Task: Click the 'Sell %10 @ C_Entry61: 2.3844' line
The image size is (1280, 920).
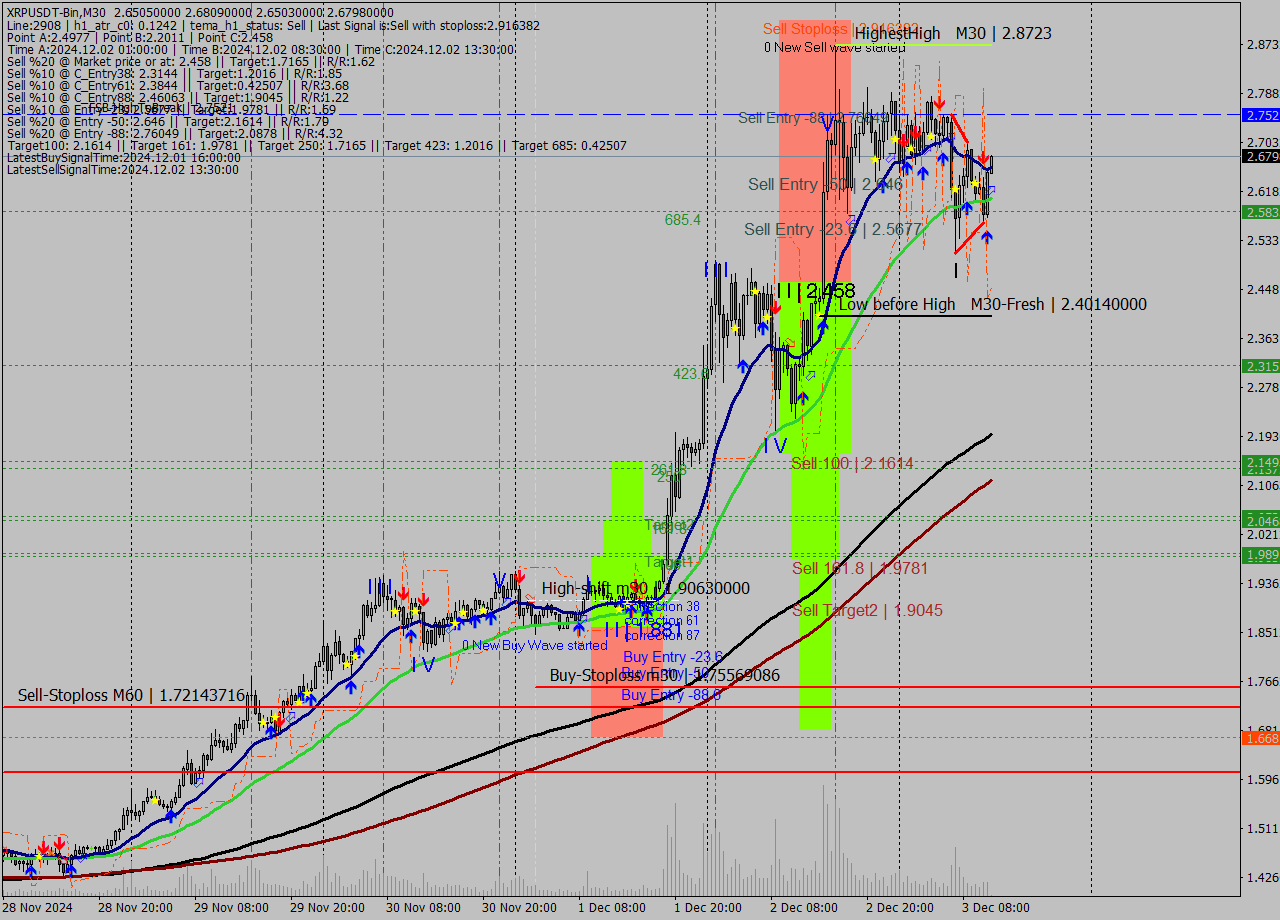Action: pyautogui.click(x=178, y=85)
